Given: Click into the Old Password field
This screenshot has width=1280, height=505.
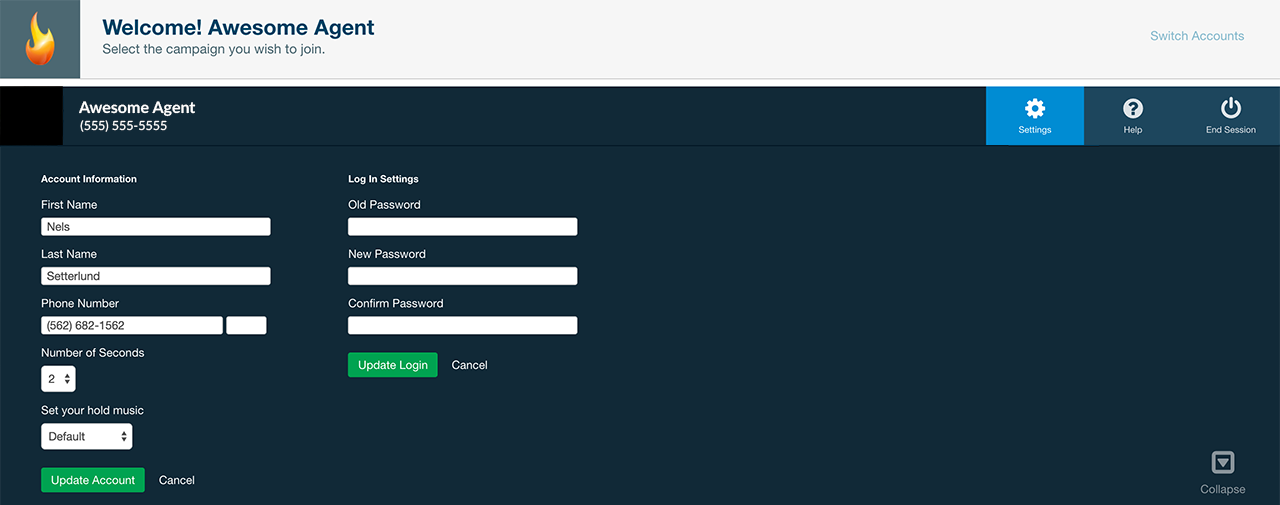Looking at the screenshot, I should click(463, 227).
